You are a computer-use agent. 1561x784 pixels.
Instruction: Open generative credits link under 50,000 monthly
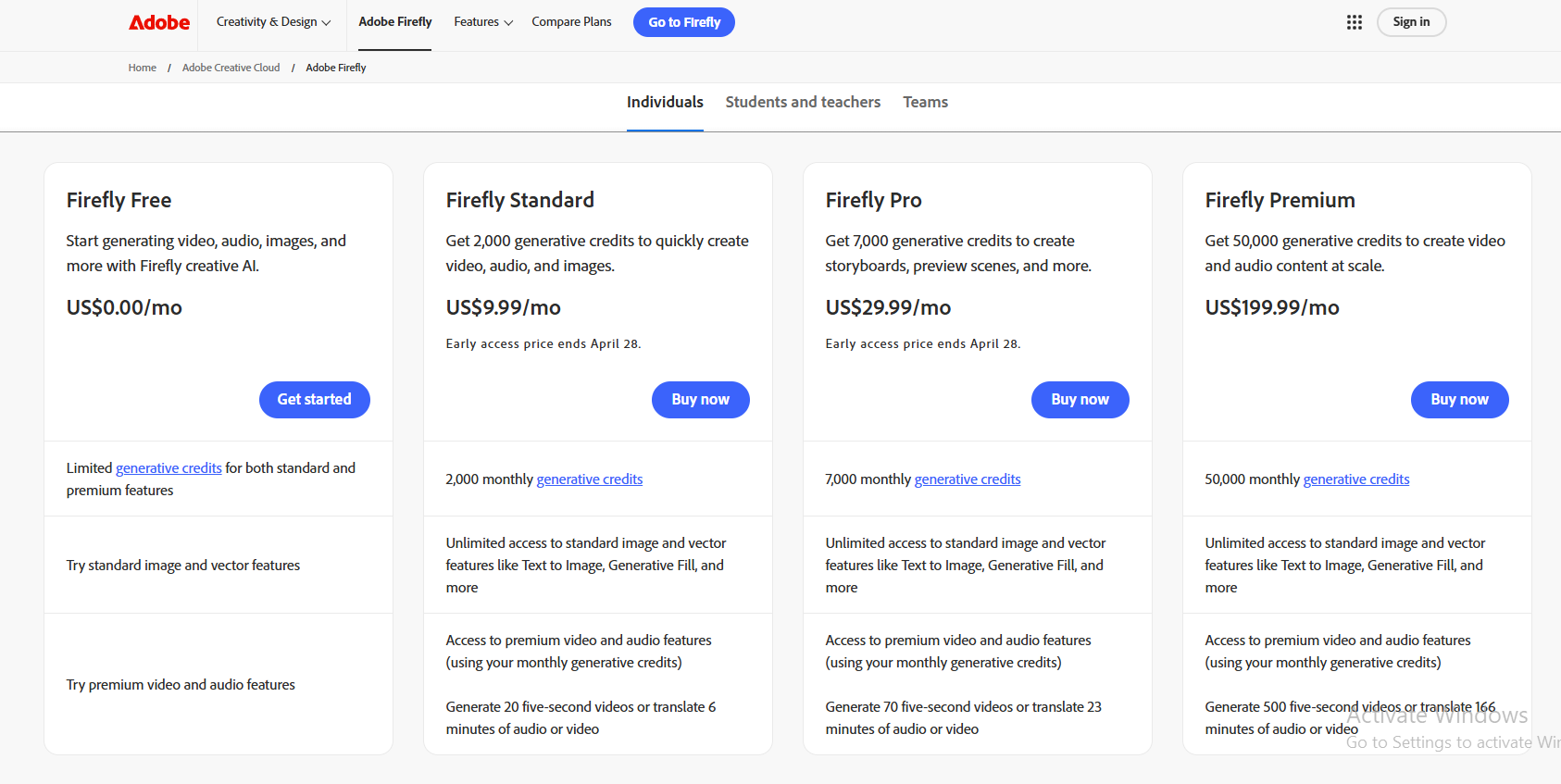[1356, 479]
